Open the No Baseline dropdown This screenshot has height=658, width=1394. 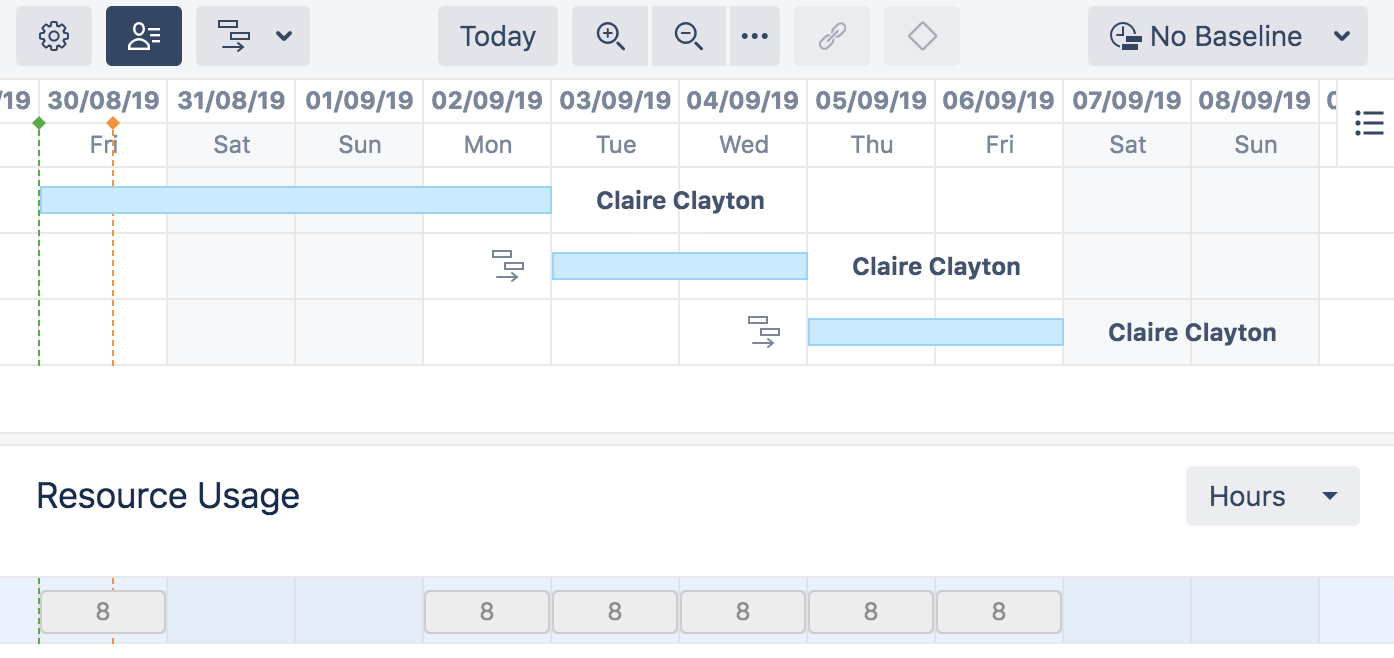point(1228,37)
